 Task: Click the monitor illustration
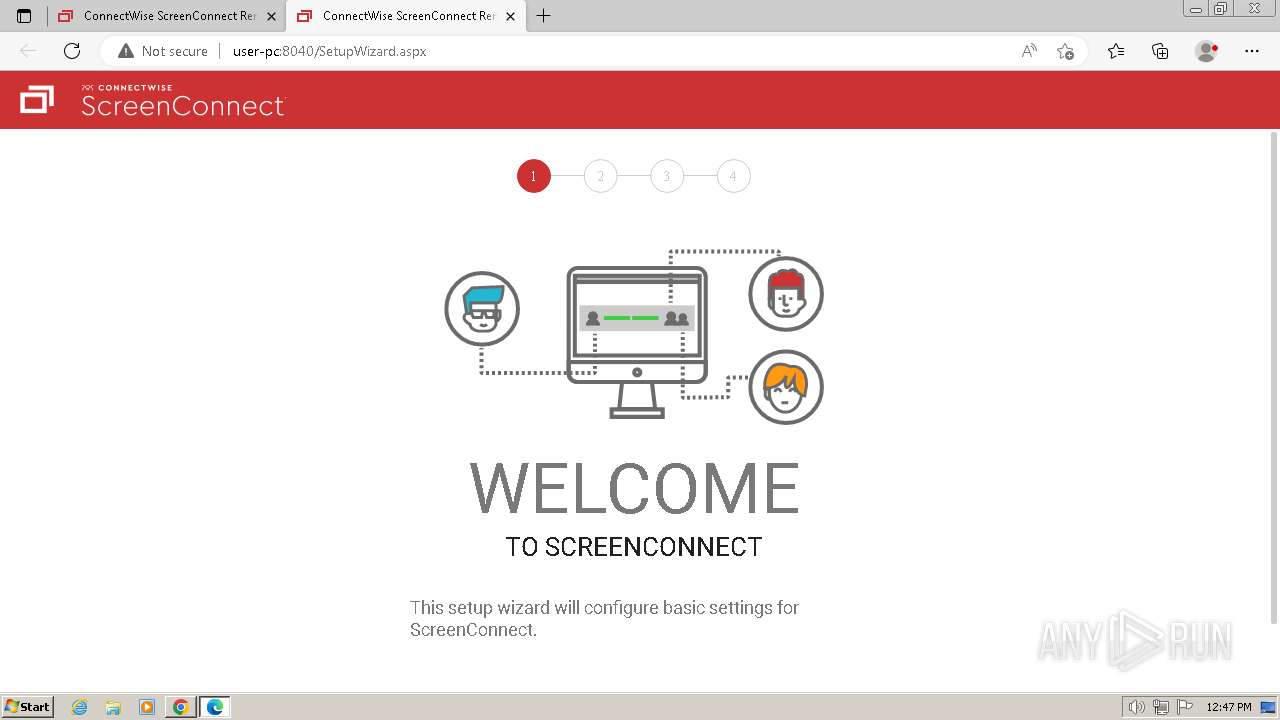click(x=637, y=341)
